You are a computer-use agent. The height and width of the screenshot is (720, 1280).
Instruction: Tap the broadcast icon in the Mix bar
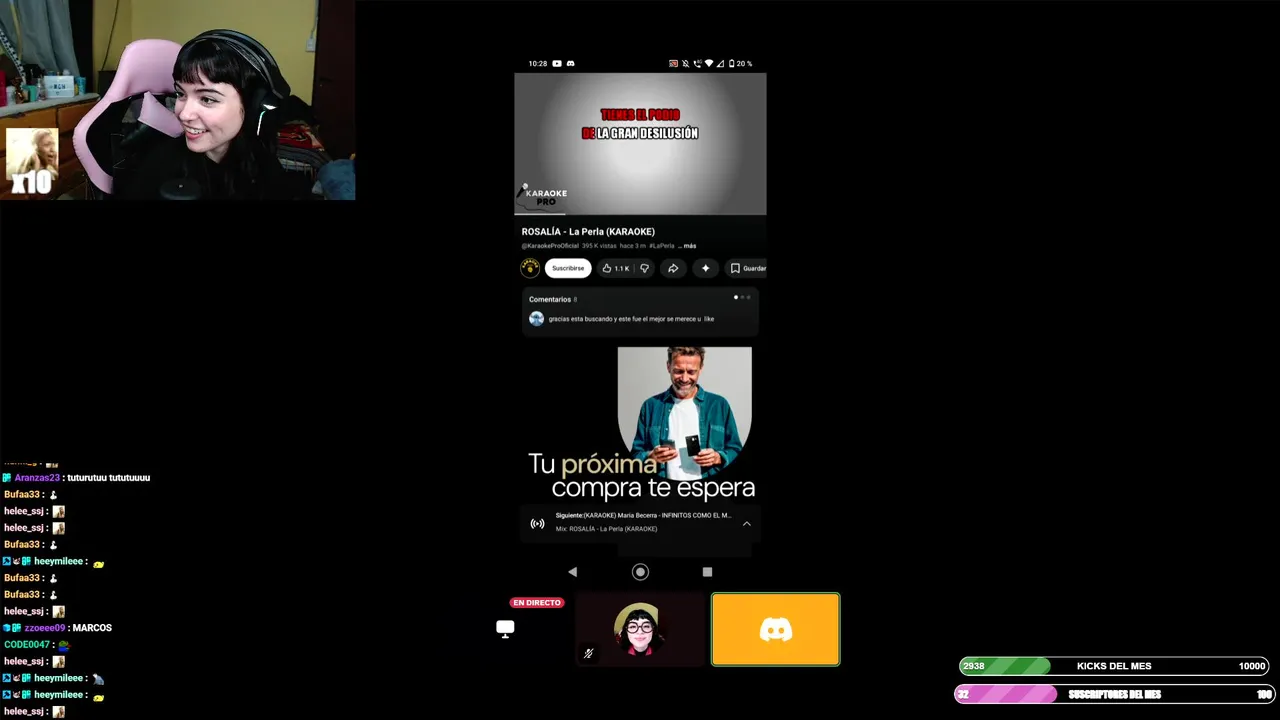pyautogui.click(x=538, y=523)
